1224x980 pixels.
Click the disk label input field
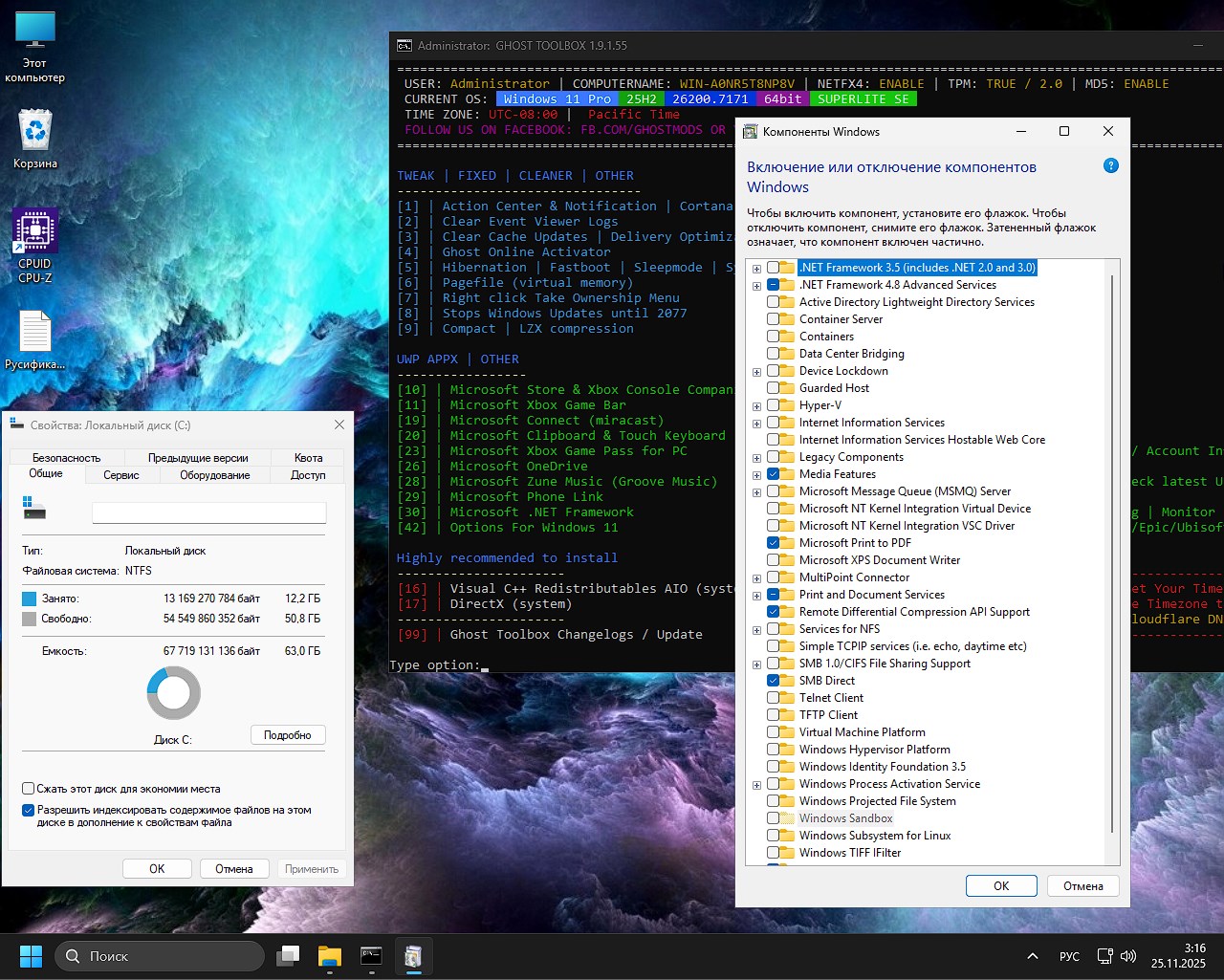208,512
